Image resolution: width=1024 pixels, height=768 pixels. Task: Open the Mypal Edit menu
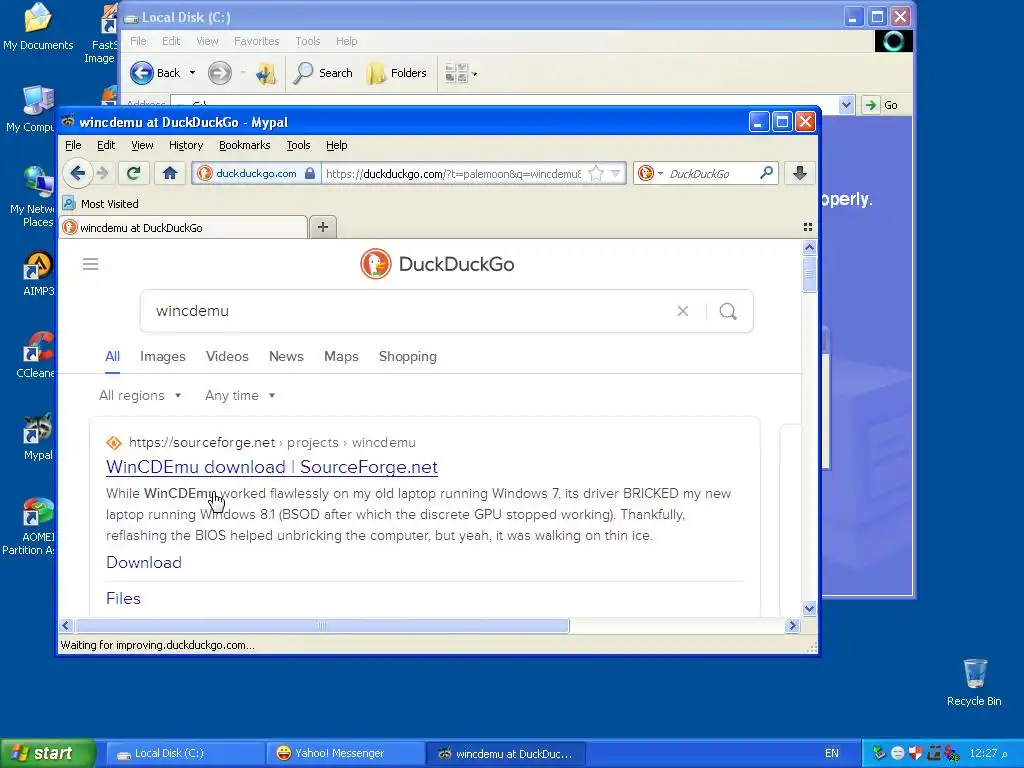pyautogui.click(x=106, y=145)
